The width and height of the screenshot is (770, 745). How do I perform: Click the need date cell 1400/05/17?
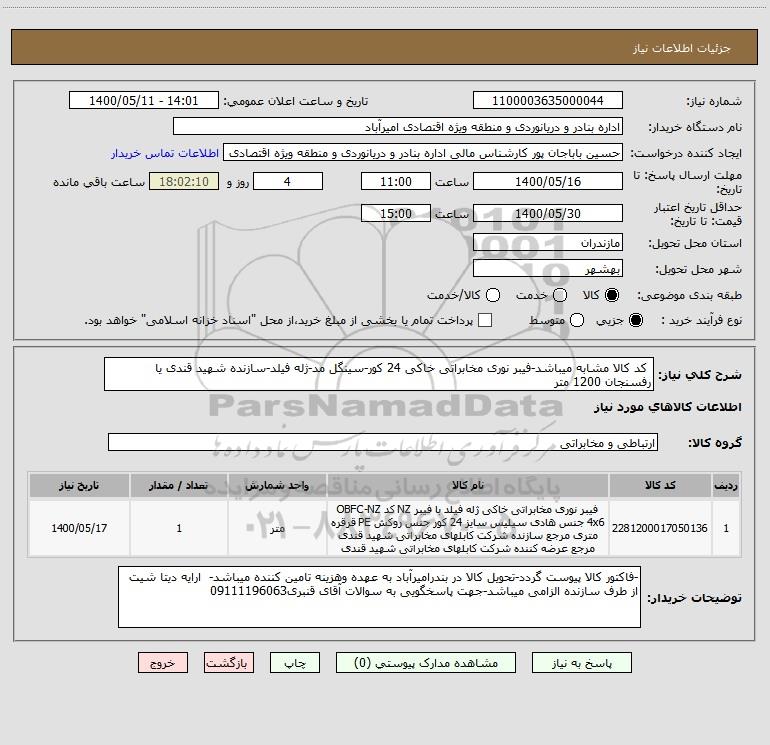coord(79,528)
